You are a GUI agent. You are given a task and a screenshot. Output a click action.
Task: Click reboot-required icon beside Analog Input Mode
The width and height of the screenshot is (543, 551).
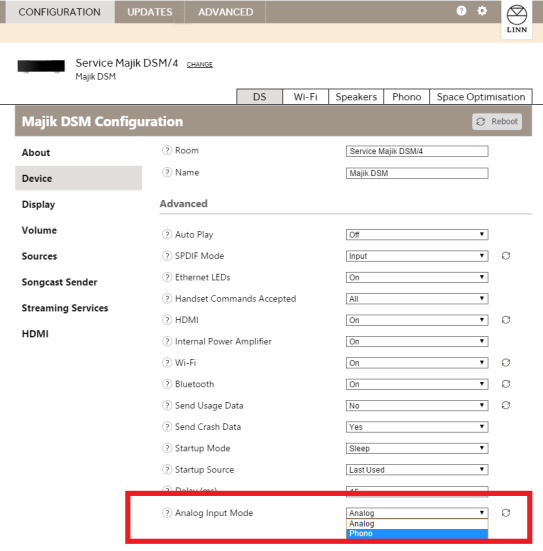[x=506, y=513]
